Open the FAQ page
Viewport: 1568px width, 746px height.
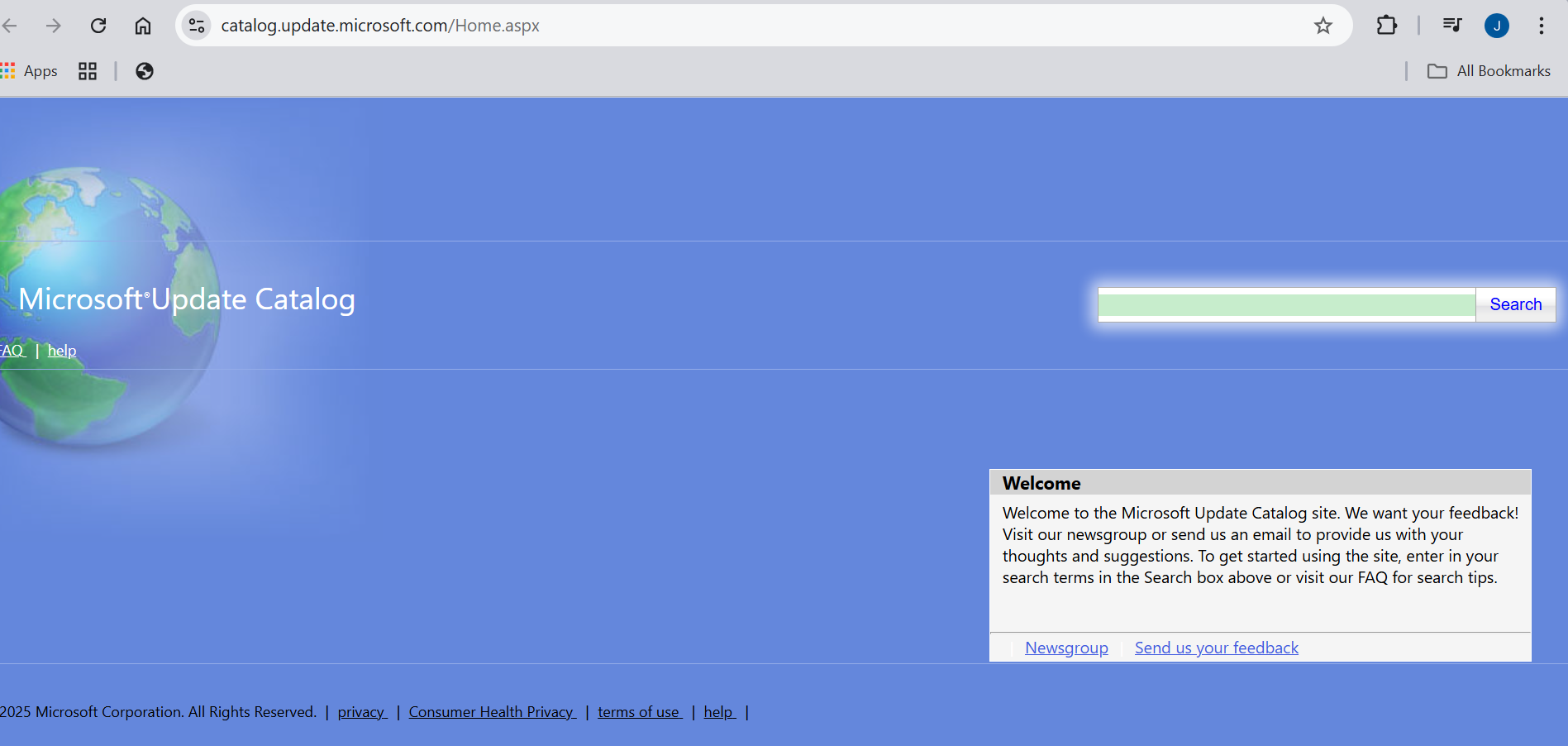11,350
